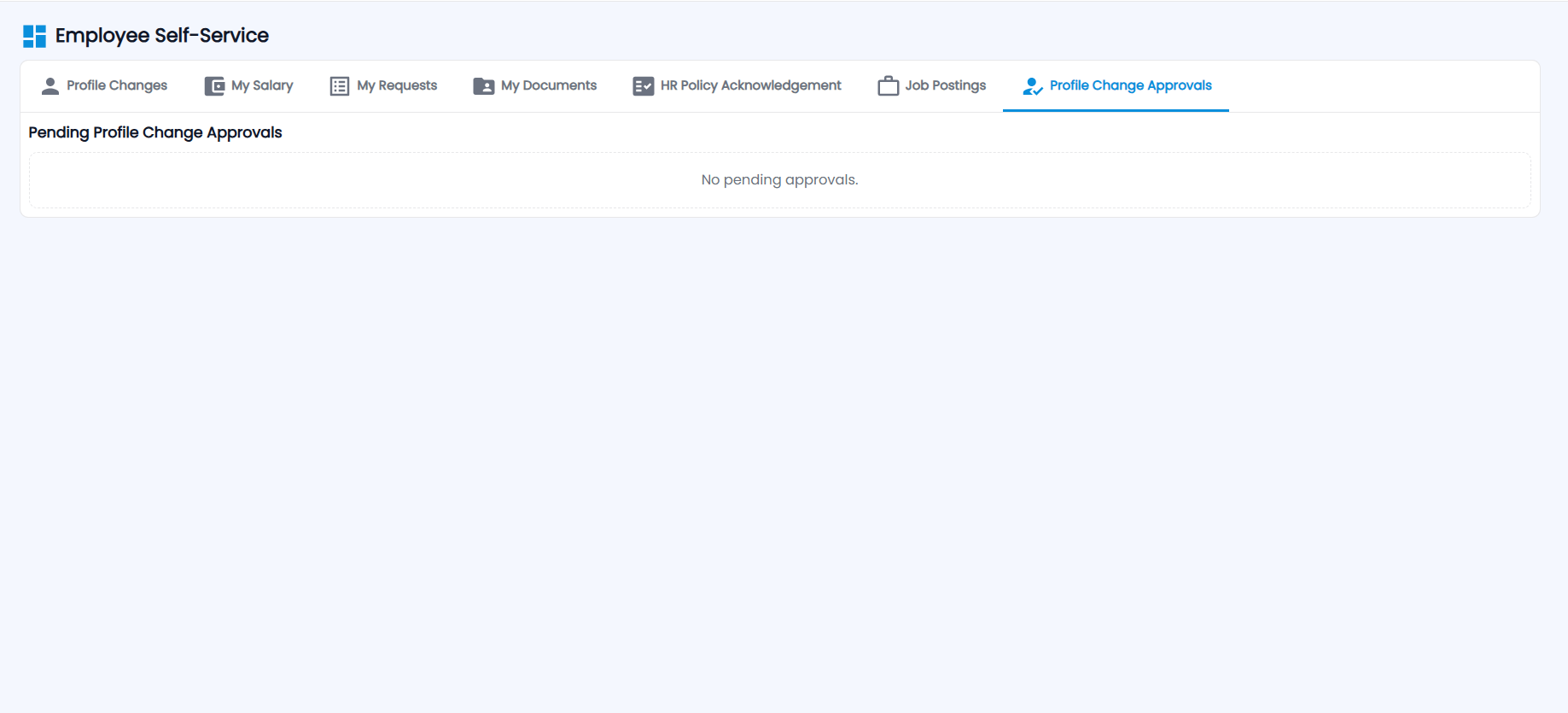
Task: Select the My Documents tab
Action: [535, 86]
